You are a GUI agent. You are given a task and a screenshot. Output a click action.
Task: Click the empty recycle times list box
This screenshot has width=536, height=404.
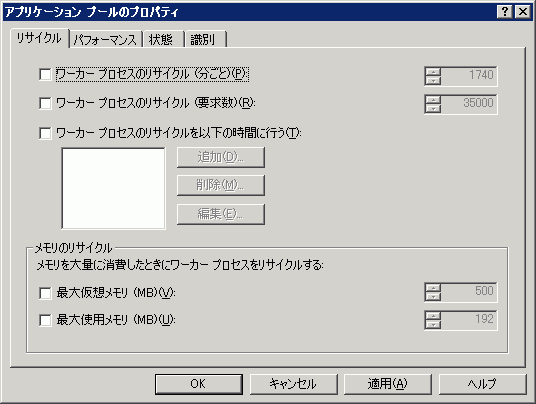pos(113,188)
